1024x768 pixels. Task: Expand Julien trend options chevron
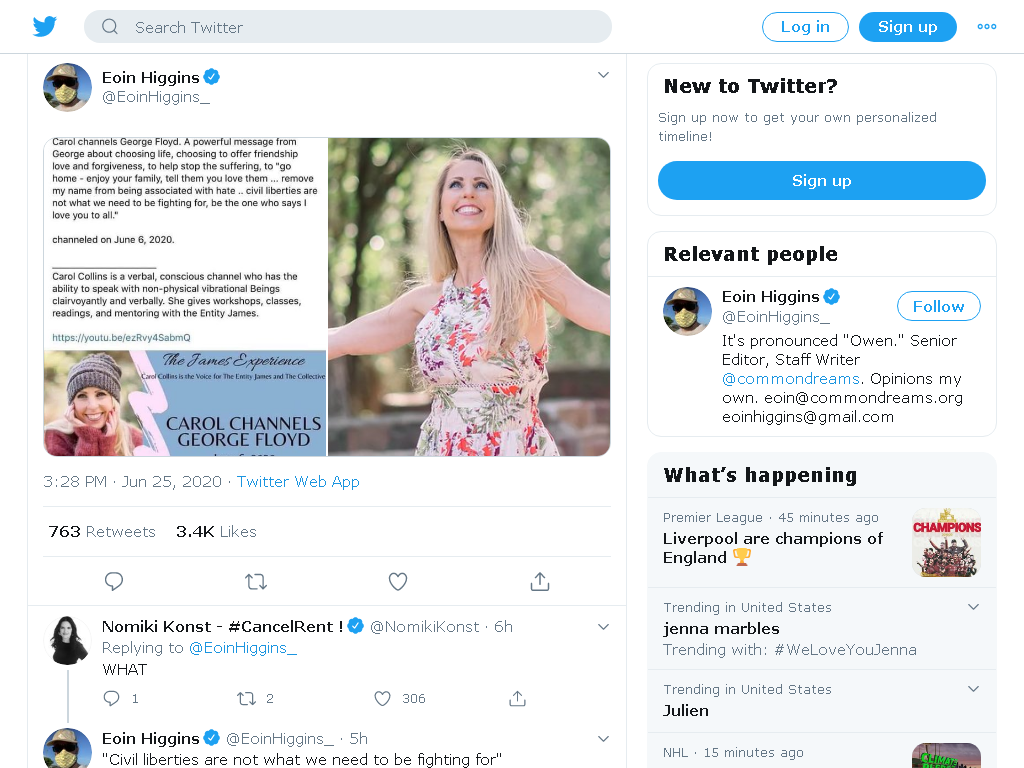[x=973, y=689]
